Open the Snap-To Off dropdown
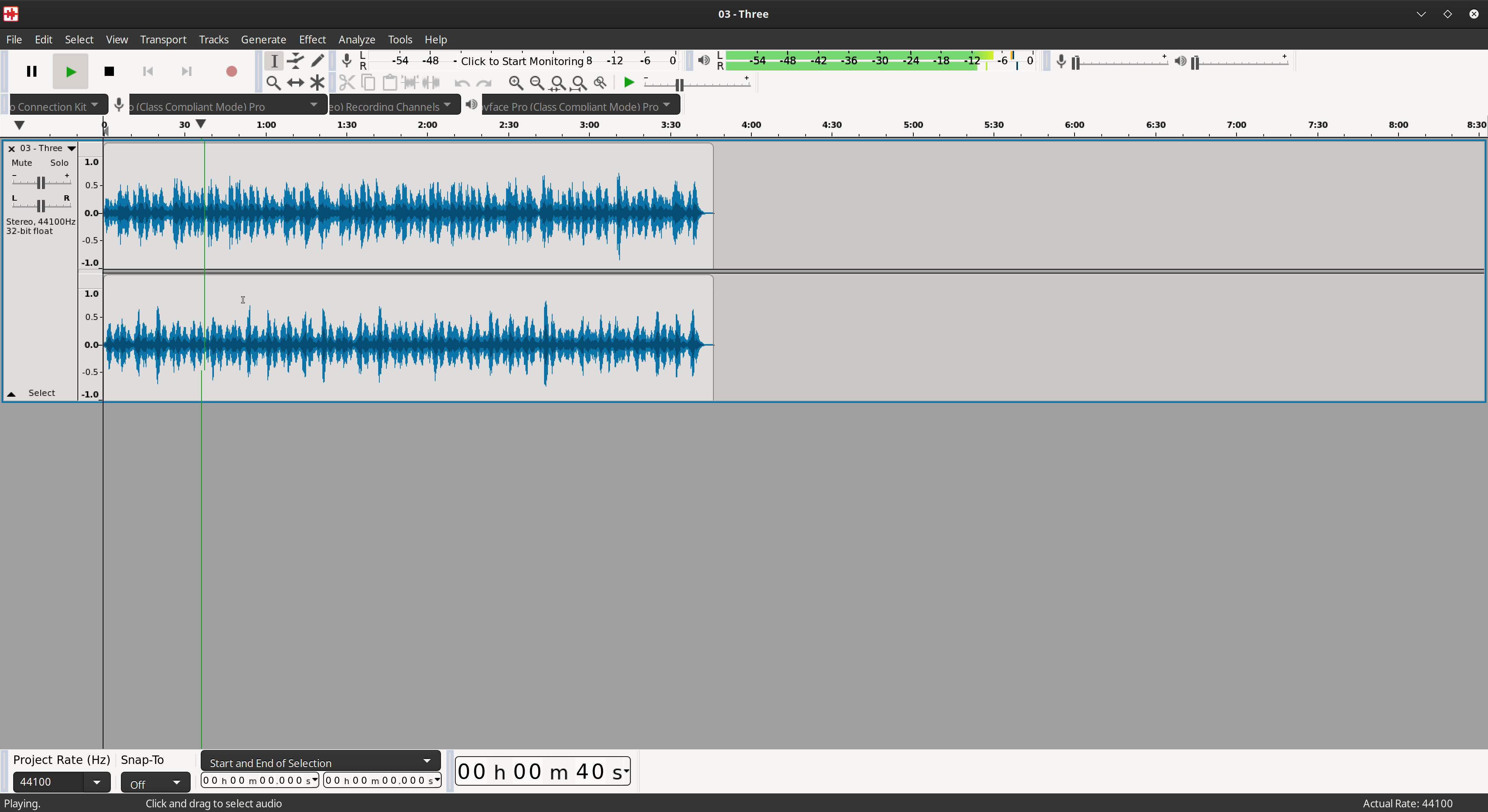The image size is (1488, 812). click(x=155, y=783)
